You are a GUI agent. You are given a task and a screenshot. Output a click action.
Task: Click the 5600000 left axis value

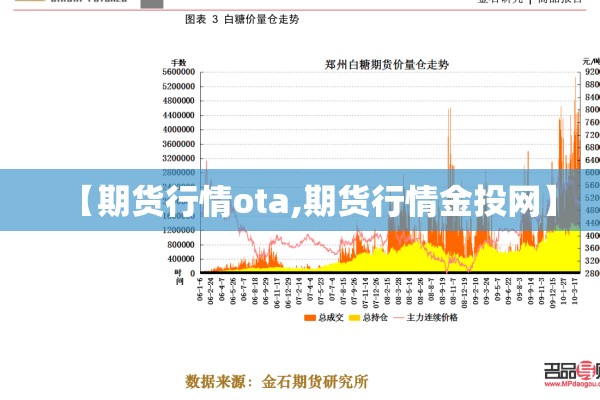pyautogui.click(x=178, y=72)
